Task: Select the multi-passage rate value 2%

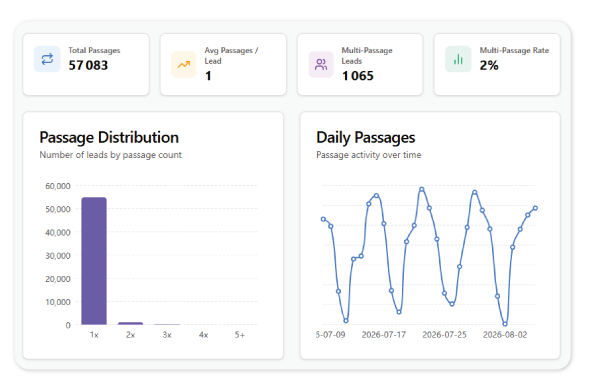Action: pos(489,66)
